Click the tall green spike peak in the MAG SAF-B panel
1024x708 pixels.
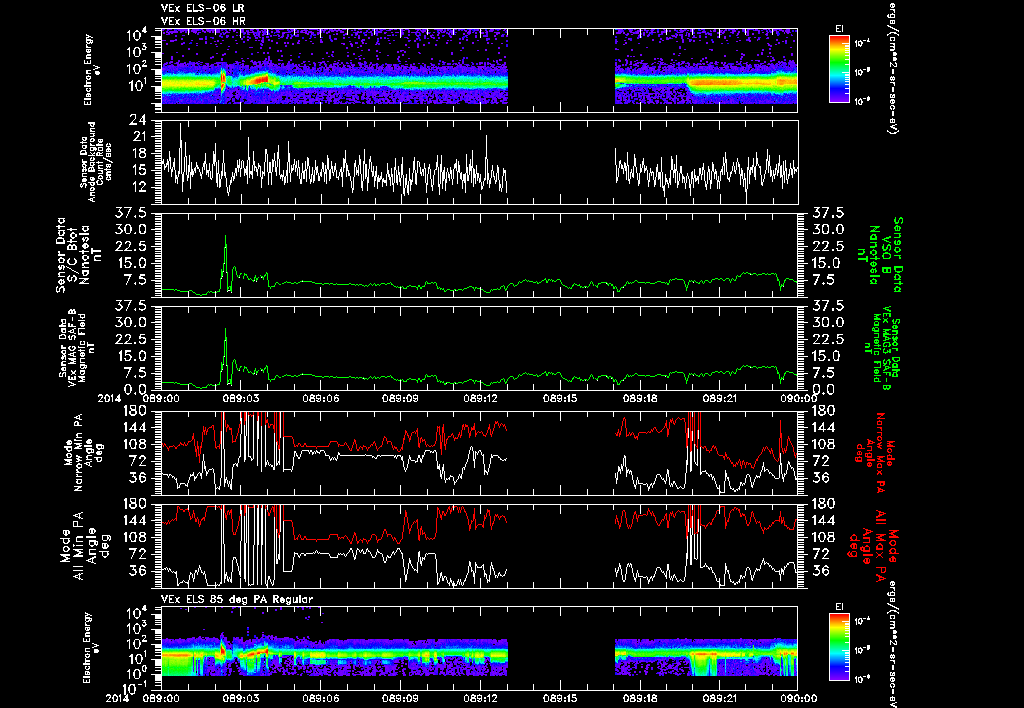pos(226,330)
